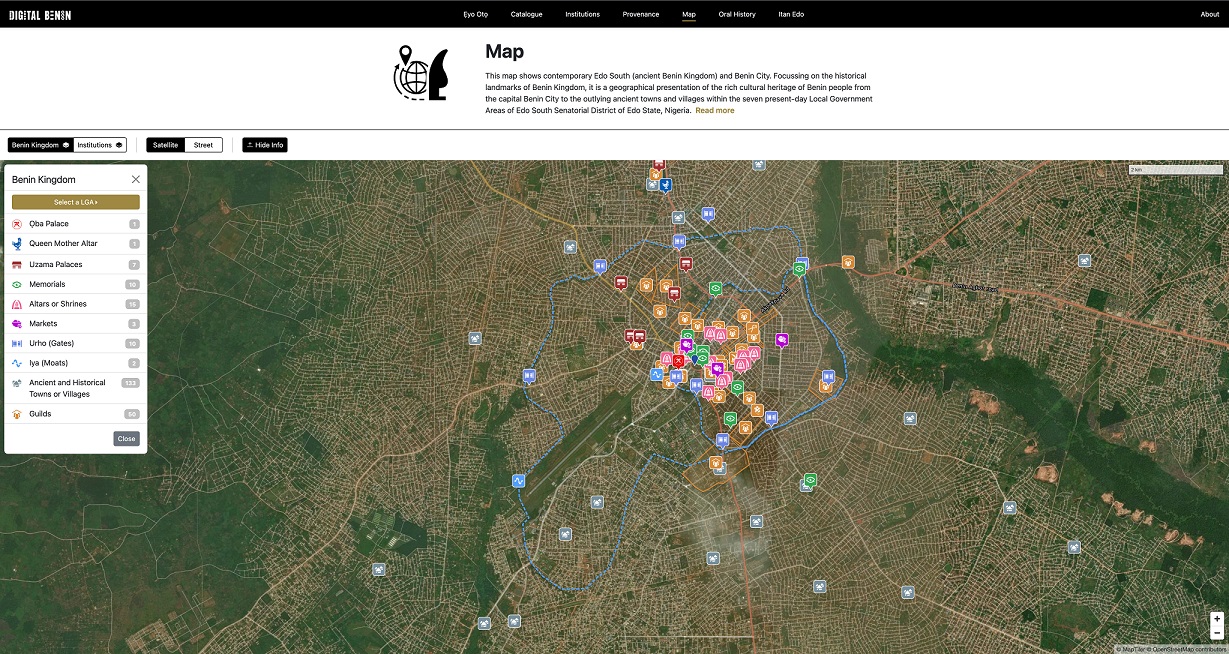Collapse the header with Hide Info
The height and width of the screenshot is (654, 1229).
[265, 145]
